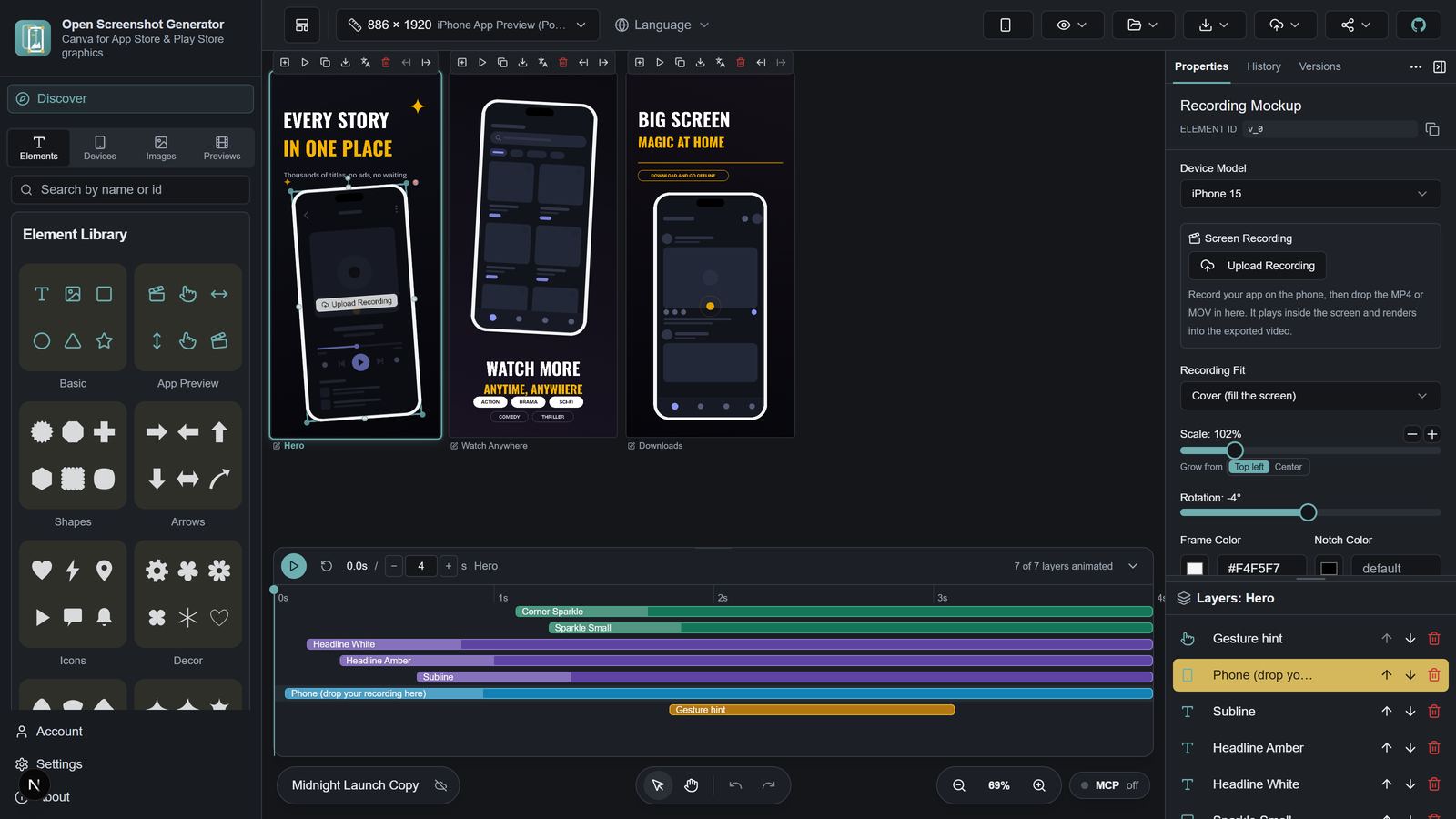Open the folder projects dropdown
Screen dimensions: 1456x819
coord(1143,25)
